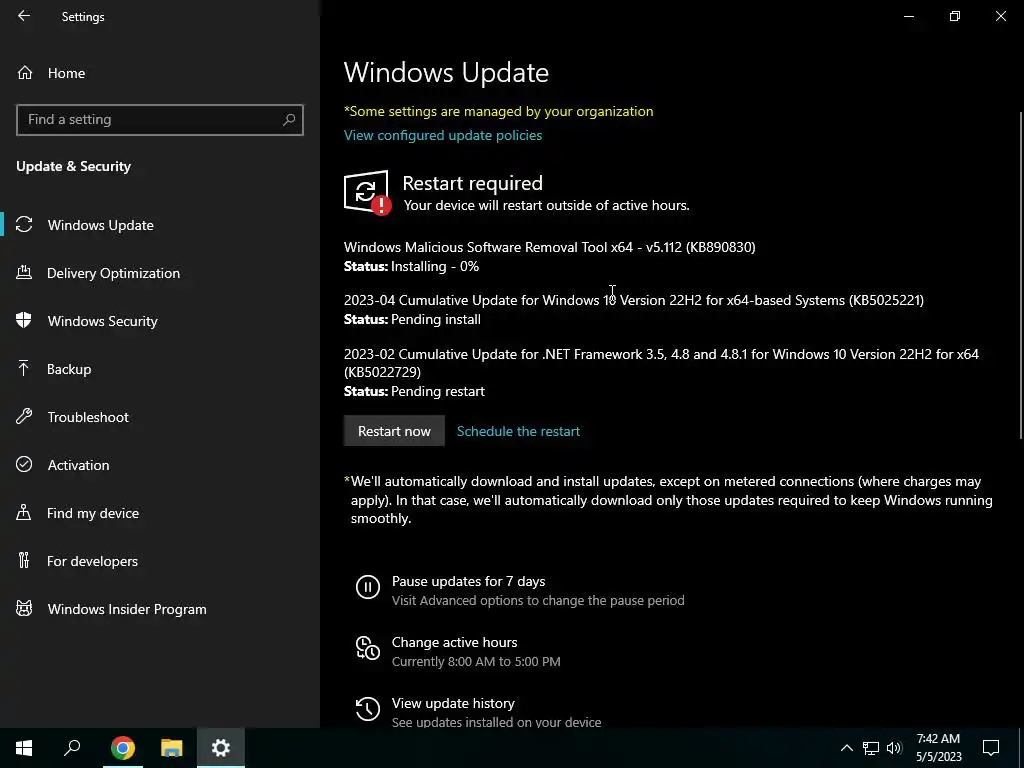This screenshot has width=1024, height=768.
Task: Launch Google Chrome from the taskbar
Action: point(122,748)
